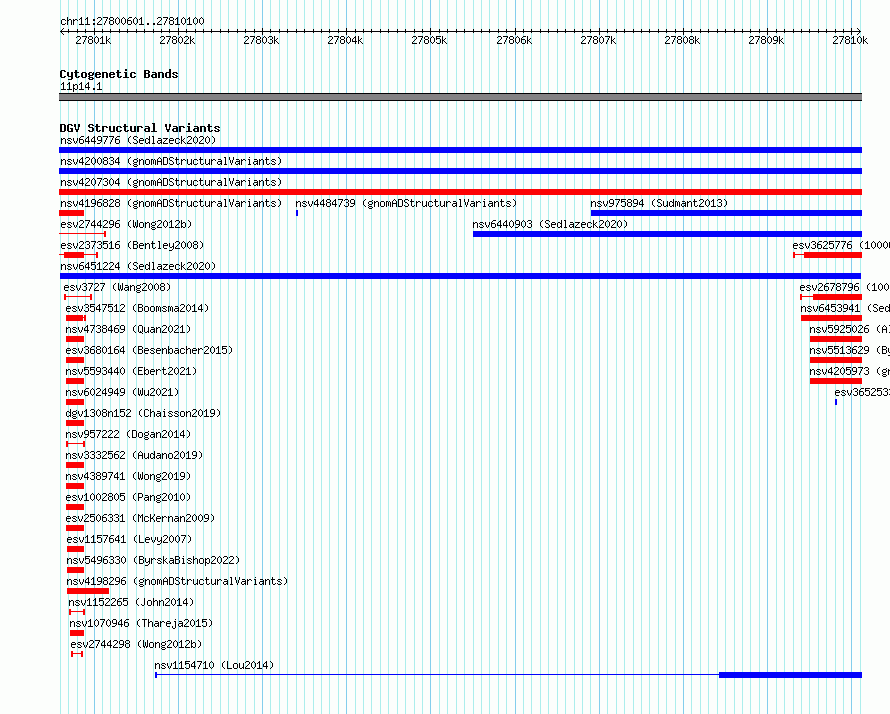This screenshot has width=890, height=714.
Task: Click nsv5593440 (Ebert2021) label
Action: pos(131,371)
